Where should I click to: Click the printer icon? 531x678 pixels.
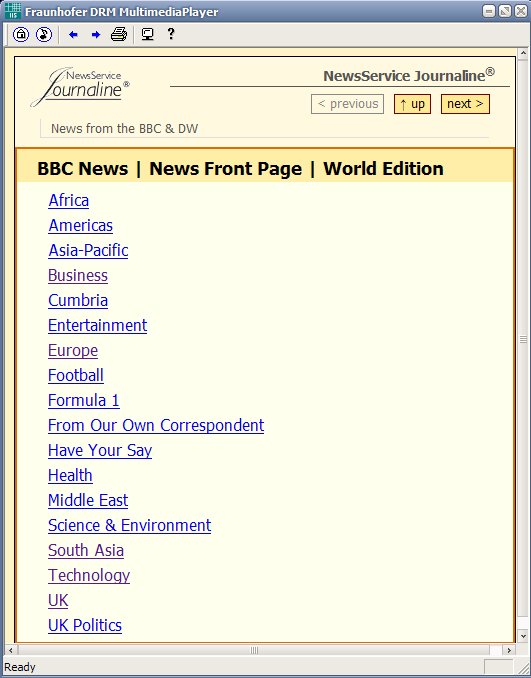tap(119, 34)
